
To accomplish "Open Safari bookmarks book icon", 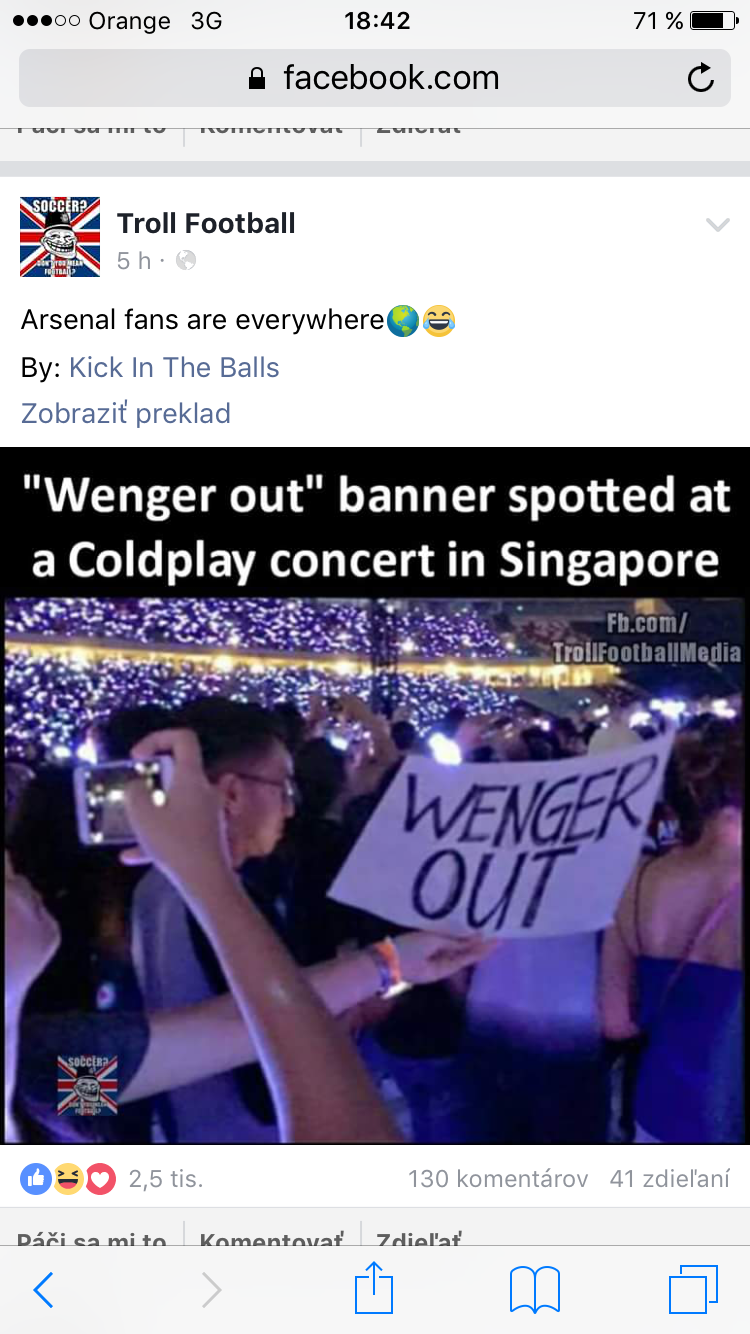I will point(535,1289).
